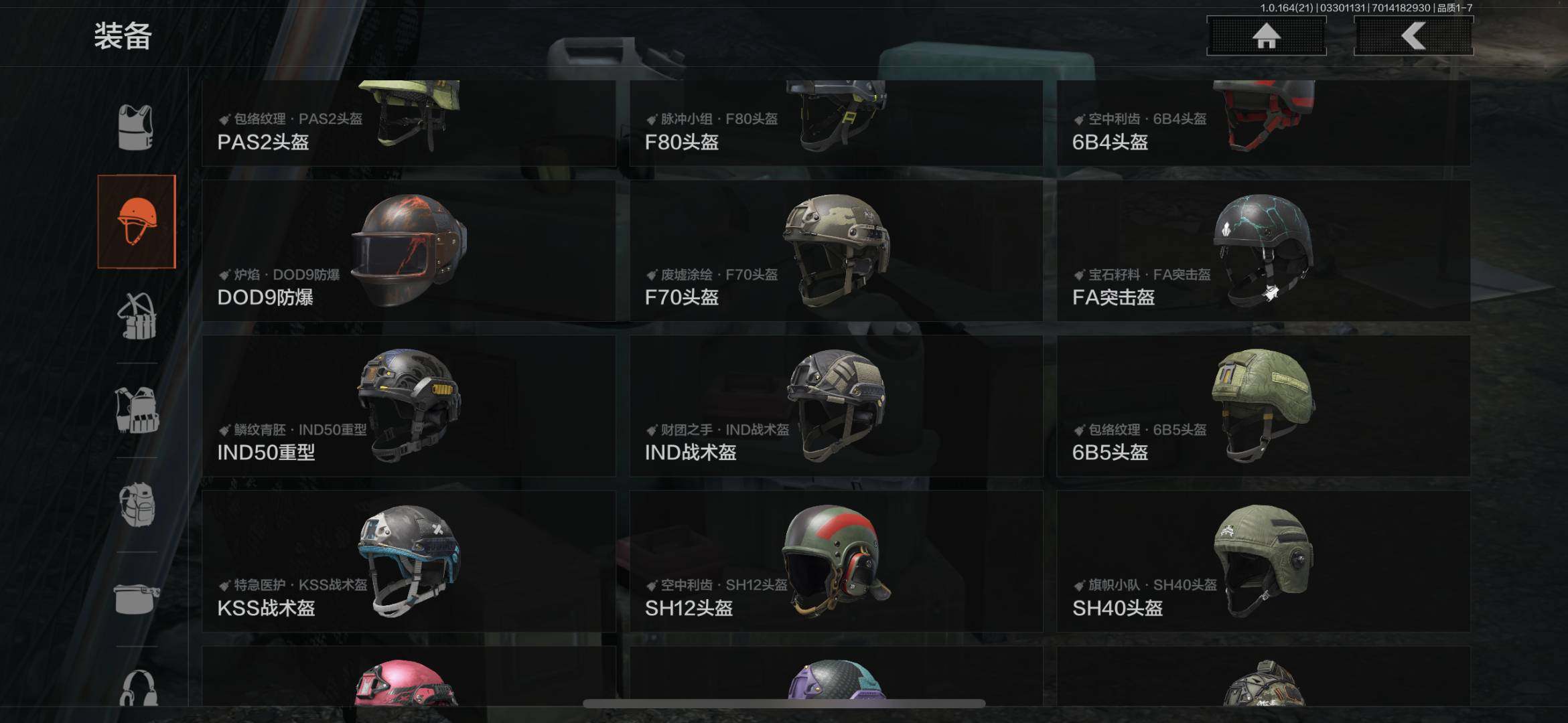The width and height of the screenshot is (1568, 723).
Task: Go to home screen via house icon
Action: (1266, 36)
